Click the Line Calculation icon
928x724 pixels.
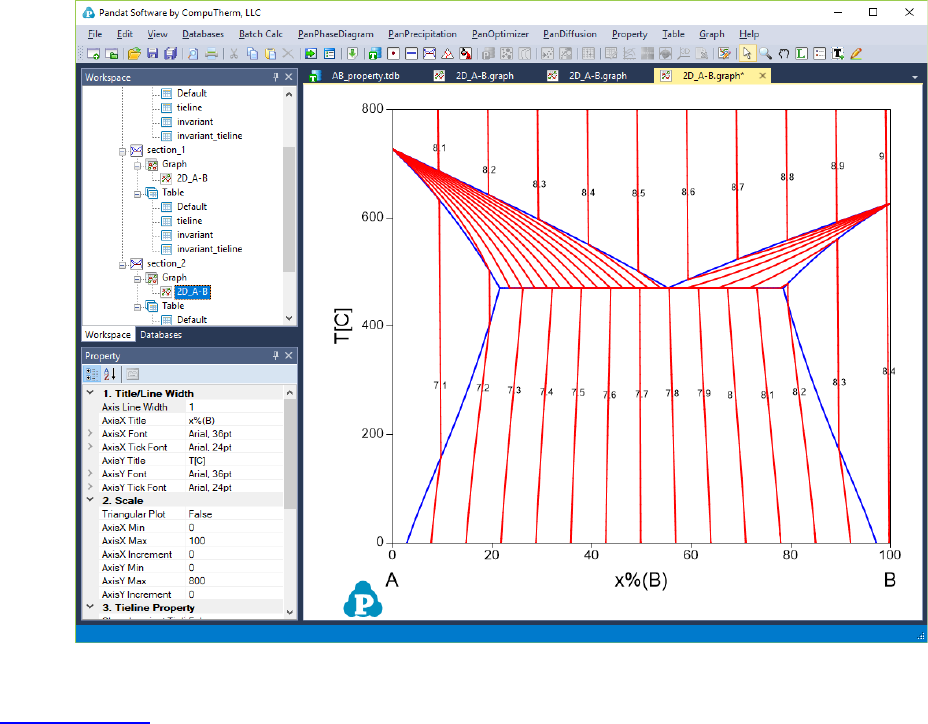click(x=411, y=54)
